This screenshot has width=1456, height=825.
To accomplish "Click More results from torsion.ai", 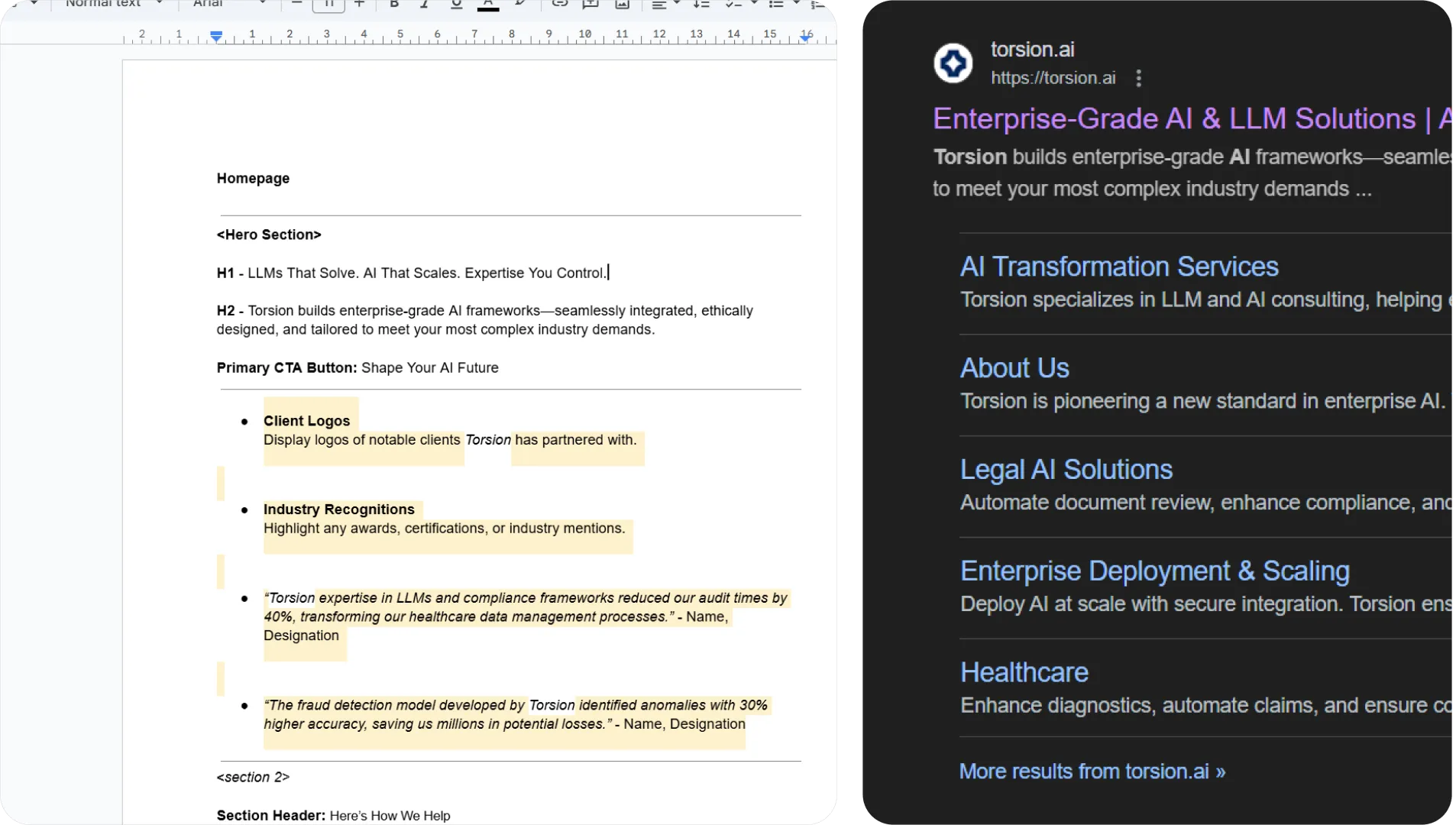I will [1092, 772].
